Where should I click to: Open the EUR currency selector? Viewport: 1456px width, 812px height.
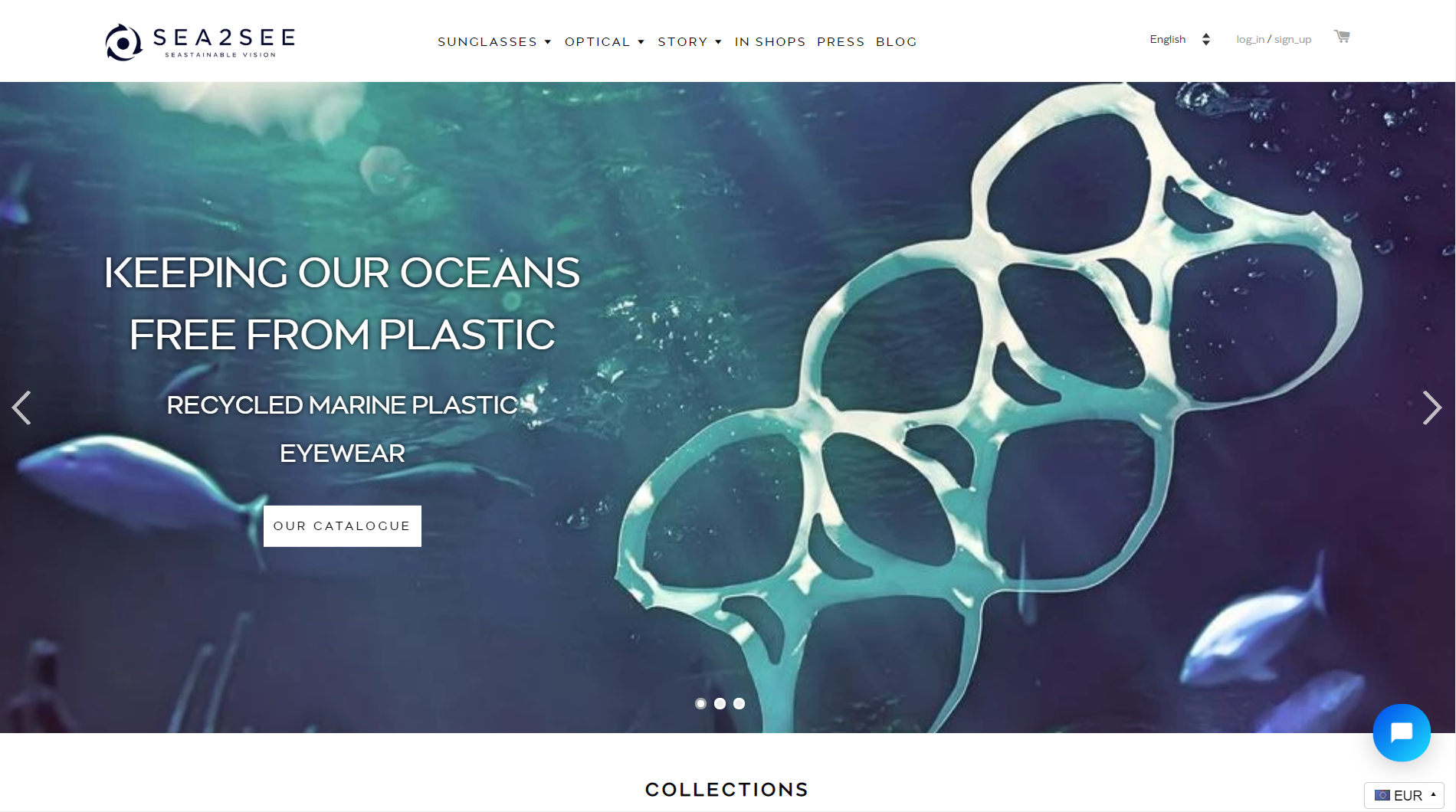coord(1404,795)
